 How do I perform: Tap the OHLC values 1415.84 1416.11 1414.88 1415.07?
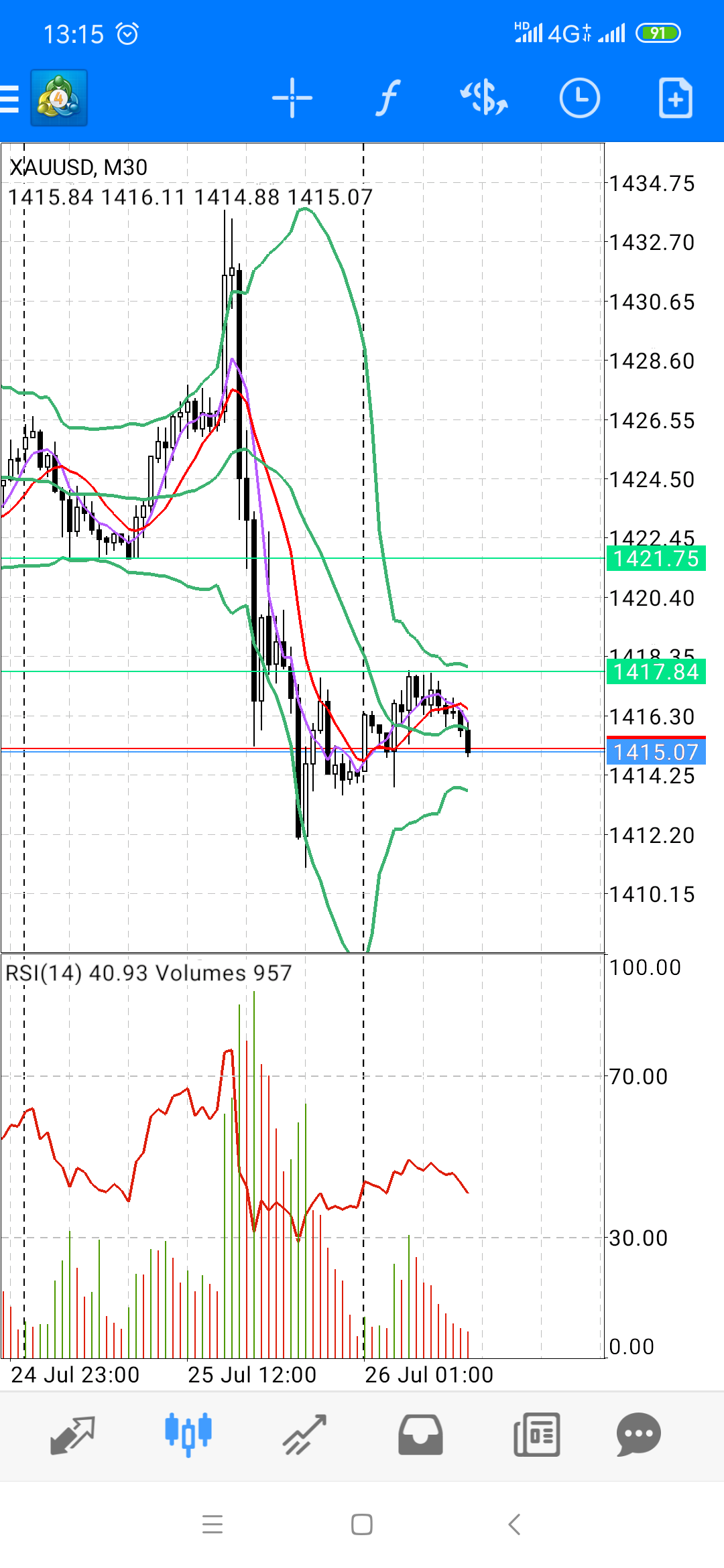(x=190, y=197)
